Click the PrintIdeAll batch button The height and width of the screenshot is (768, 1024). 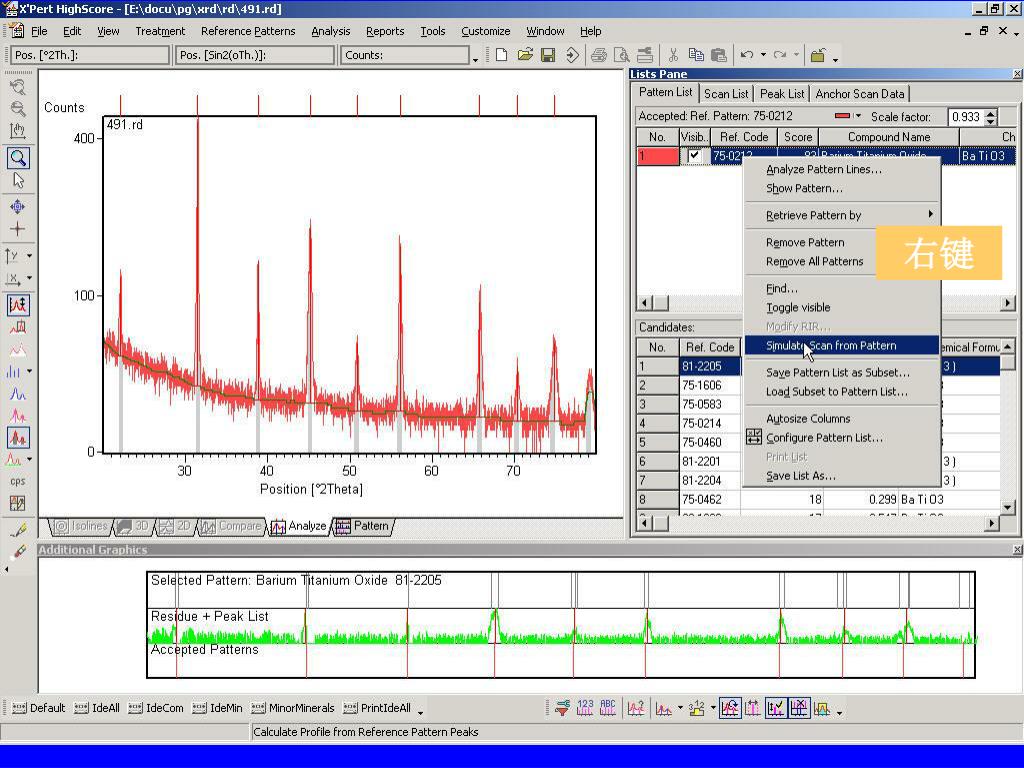click(377, 708)
